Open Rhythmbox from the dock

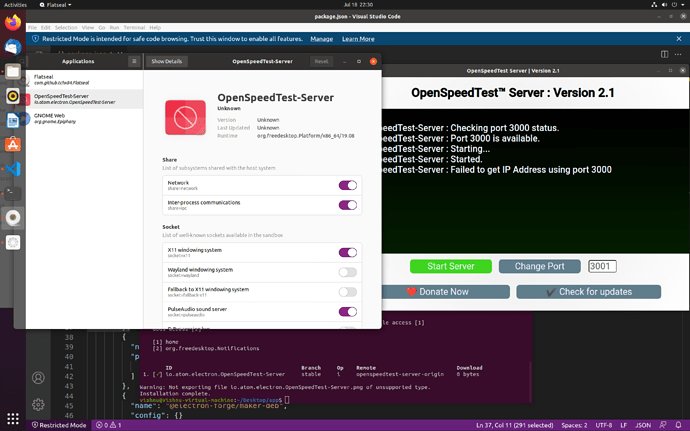tap(13, 96)
